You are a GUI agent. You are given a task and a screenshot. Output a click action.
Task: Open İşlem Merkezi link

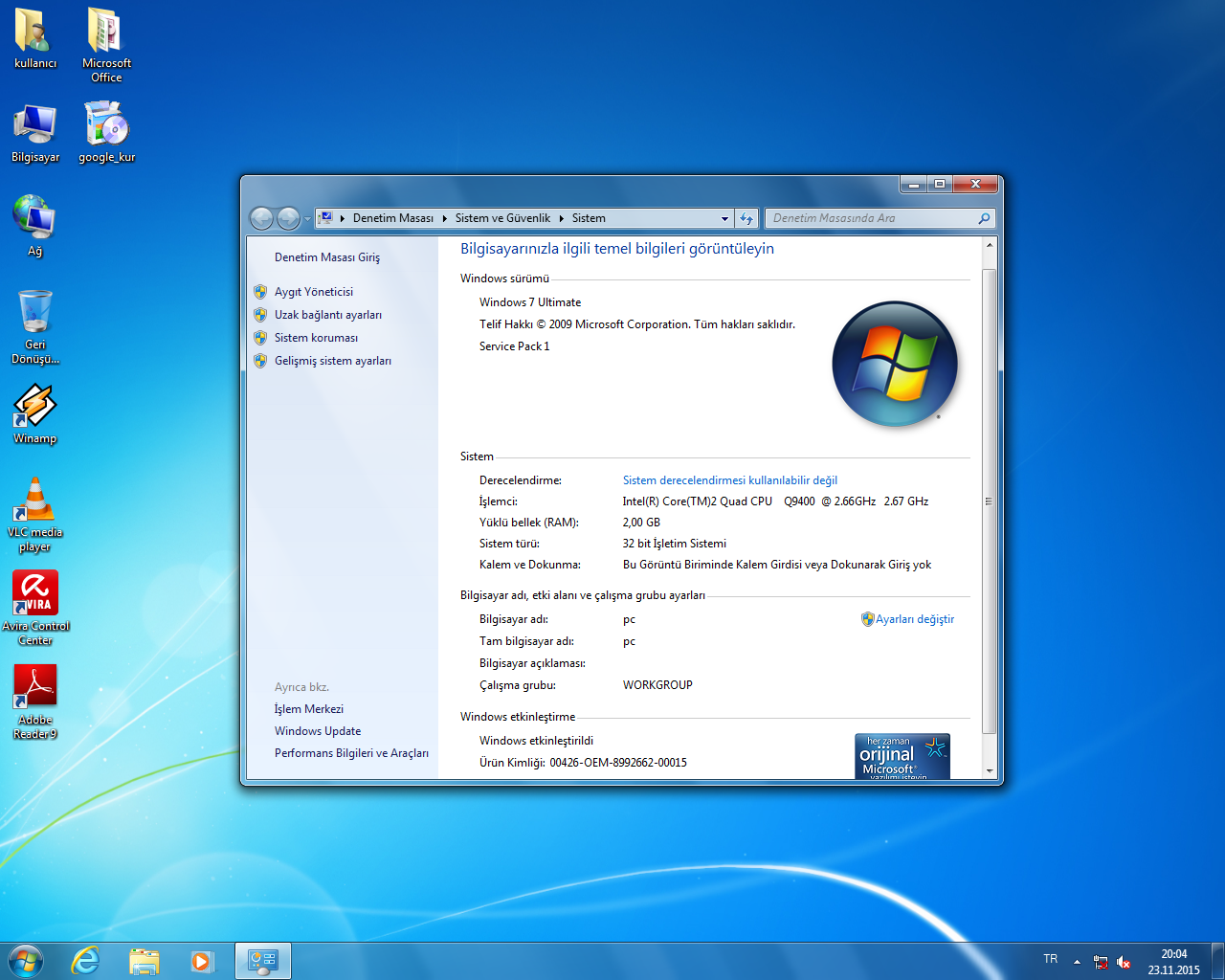(x=309, y=709)
